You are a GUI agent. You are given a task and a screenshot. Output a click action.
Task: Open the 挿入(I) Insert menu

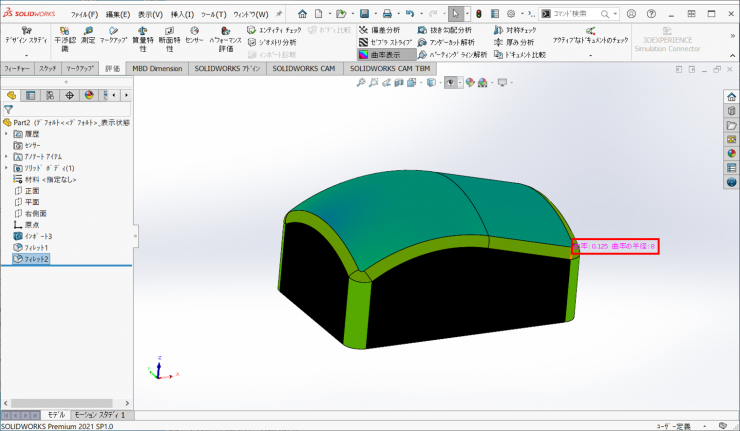coord(182,14)
